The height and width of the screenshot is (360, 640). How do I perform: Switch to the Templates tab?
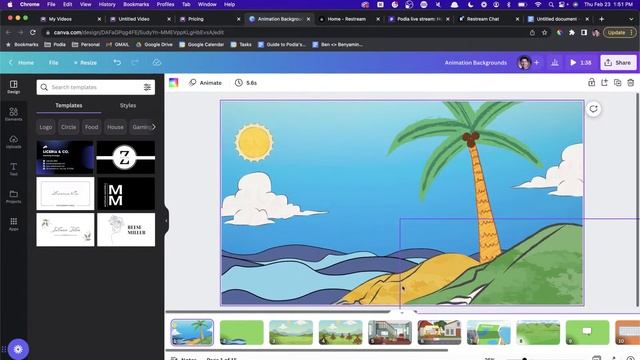click(69, 105)
